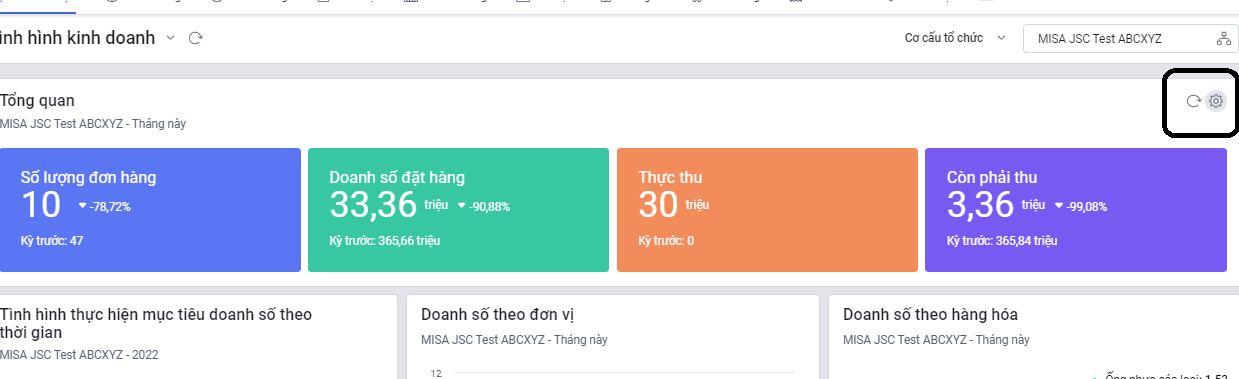
Task: Click Kỳ trước: 365,66 triệu text
Action: pyautogui.click(x=384, y=241)
